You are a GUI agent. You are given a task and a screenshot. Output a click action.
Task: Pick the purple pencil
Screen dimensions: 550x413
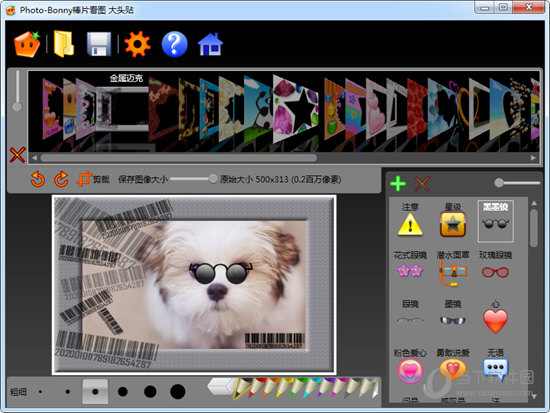[325, 388]
